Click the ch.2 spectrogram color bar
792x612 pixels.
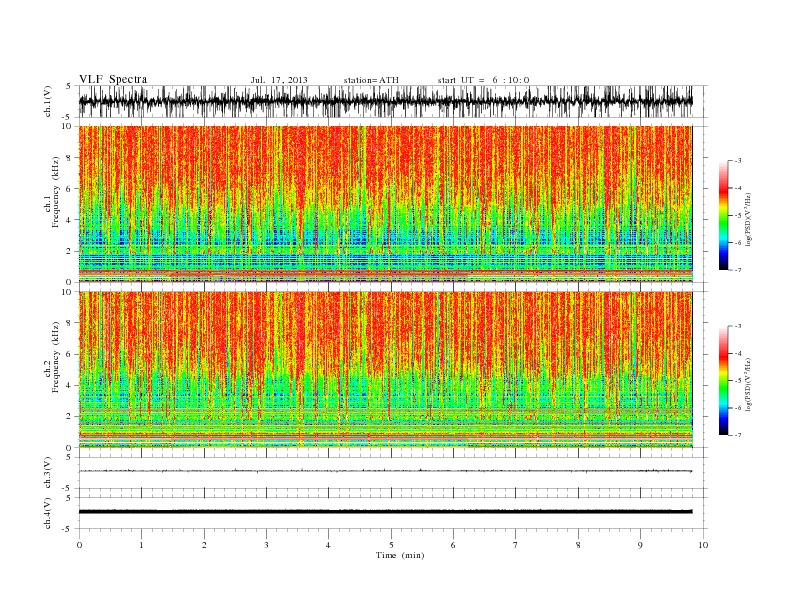[723, 381]
